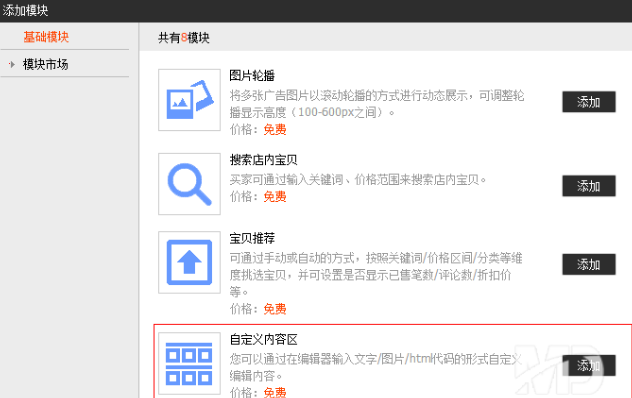Viewport: 632px width, 398px height.
Task: Click the 自定义内容区 grid icon
Action: coord(189,363)
